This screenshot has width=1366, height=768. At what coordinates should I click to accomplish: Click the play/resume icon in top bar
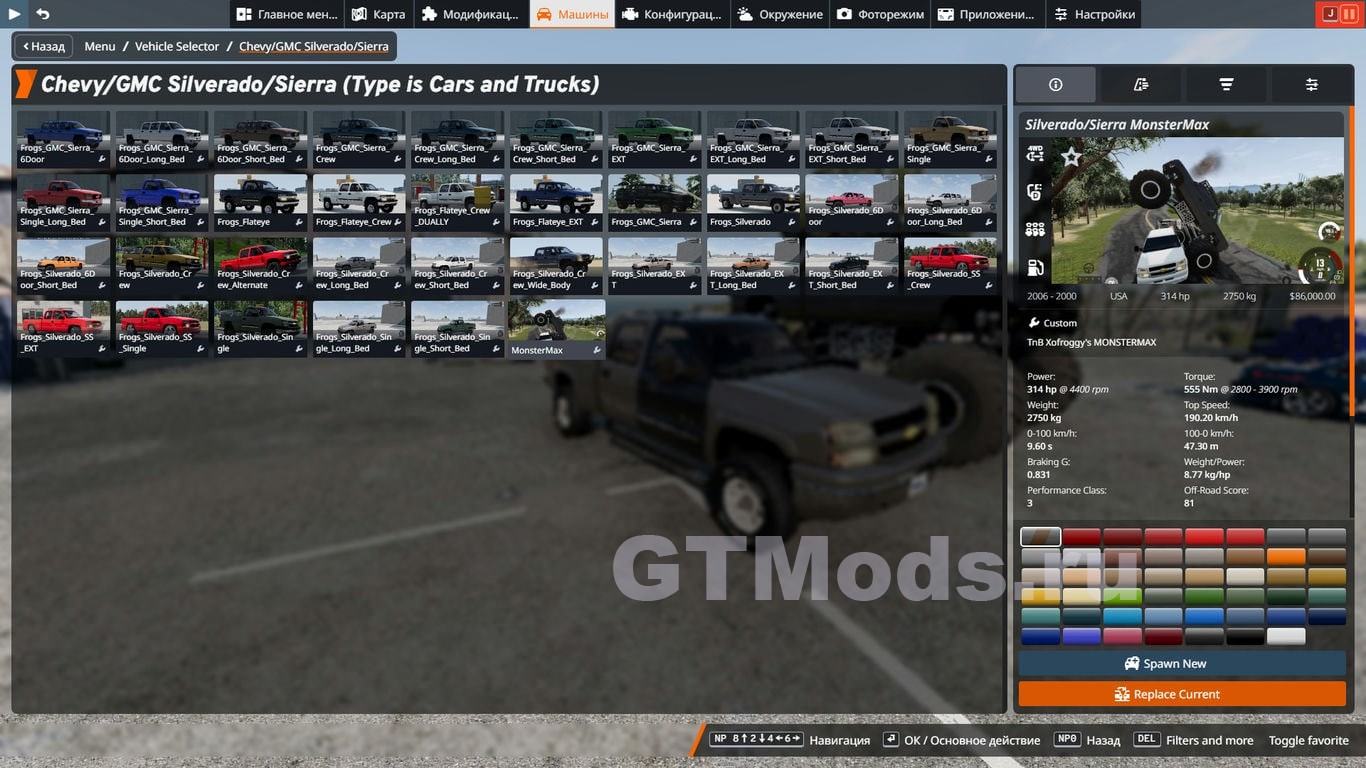[15, 14]
